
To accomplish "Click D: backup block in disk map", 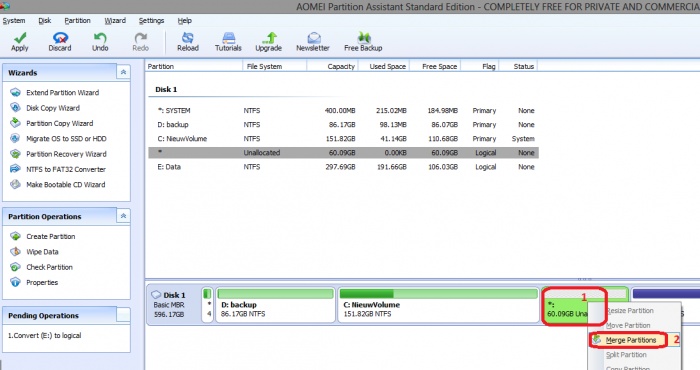I will coord(275,305).
